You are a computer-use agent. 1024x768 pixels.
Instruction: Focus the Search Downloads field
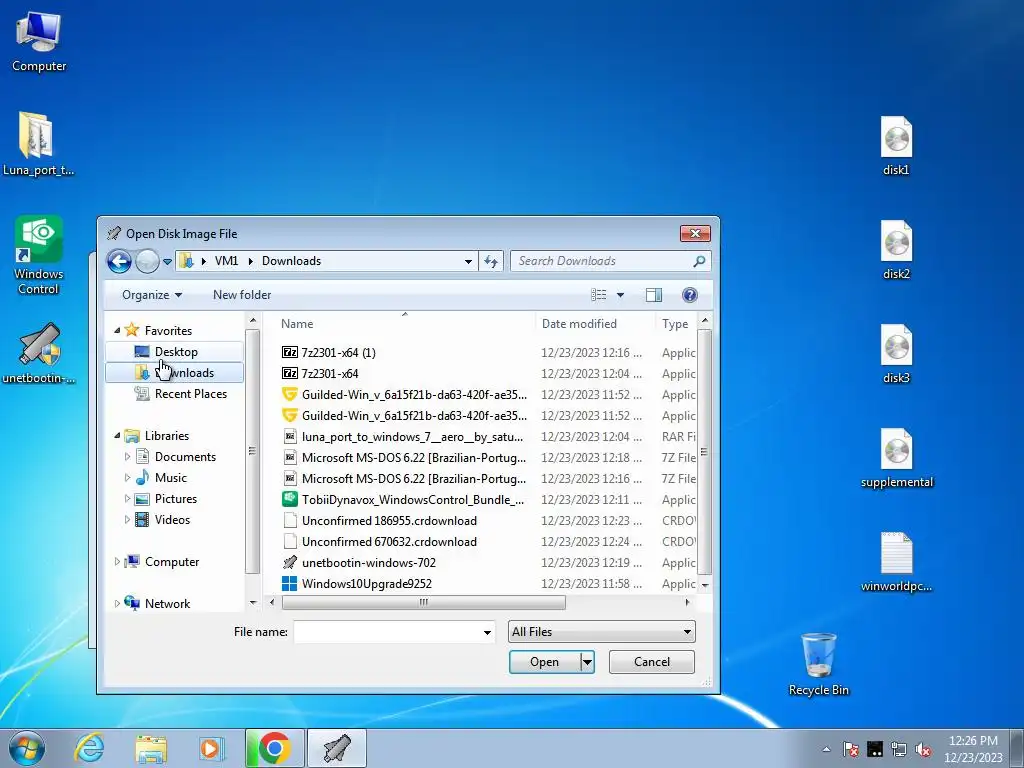(611, 261)
